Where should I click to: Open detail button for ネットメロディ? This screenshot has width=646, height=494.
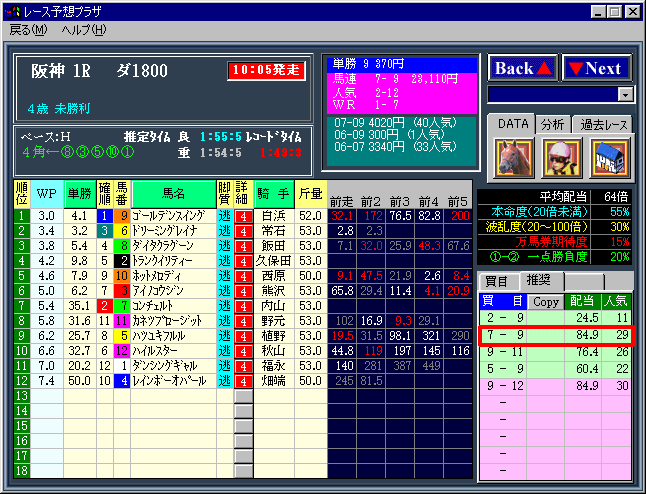click(x=243, y=275)
